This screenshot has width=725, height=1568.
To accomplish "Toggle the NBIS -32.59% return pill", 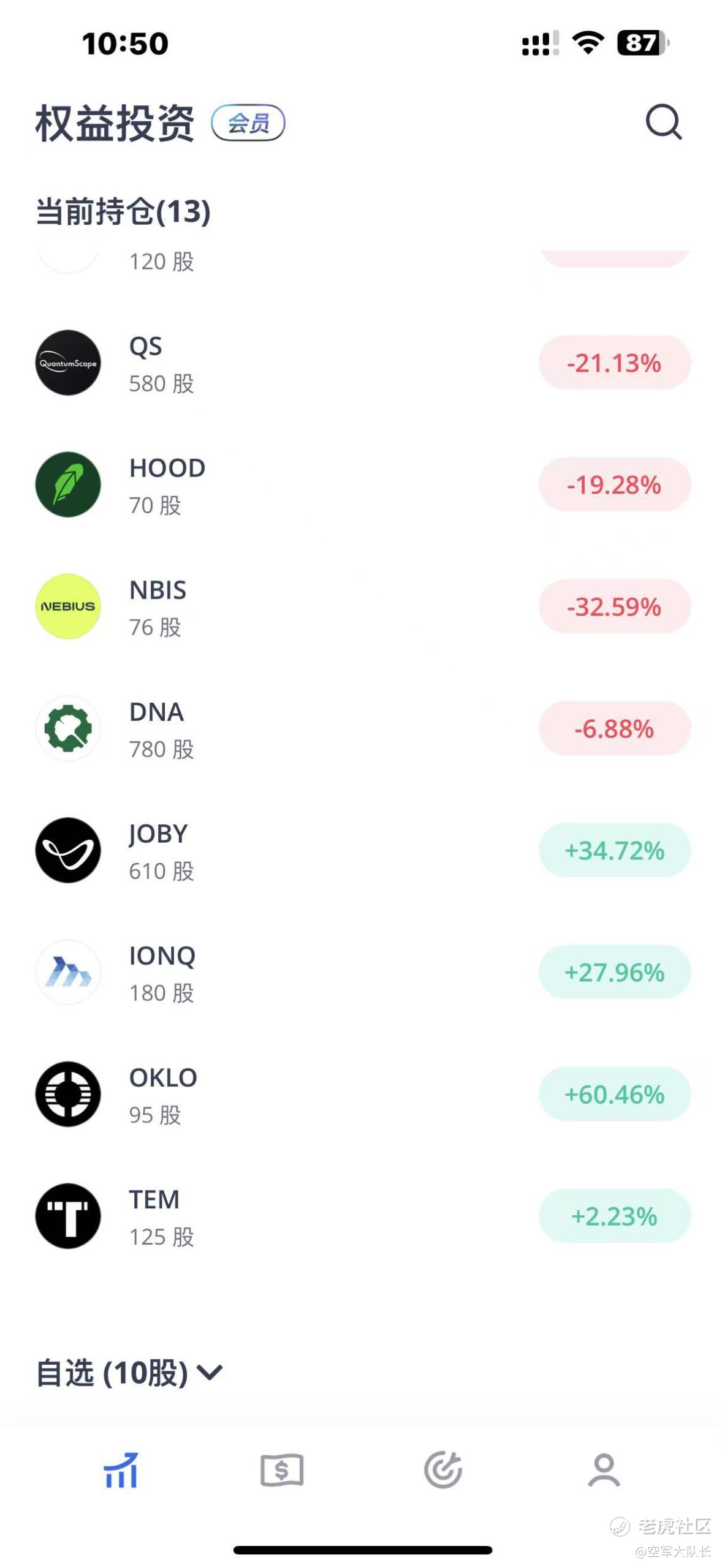I will 615,606.
